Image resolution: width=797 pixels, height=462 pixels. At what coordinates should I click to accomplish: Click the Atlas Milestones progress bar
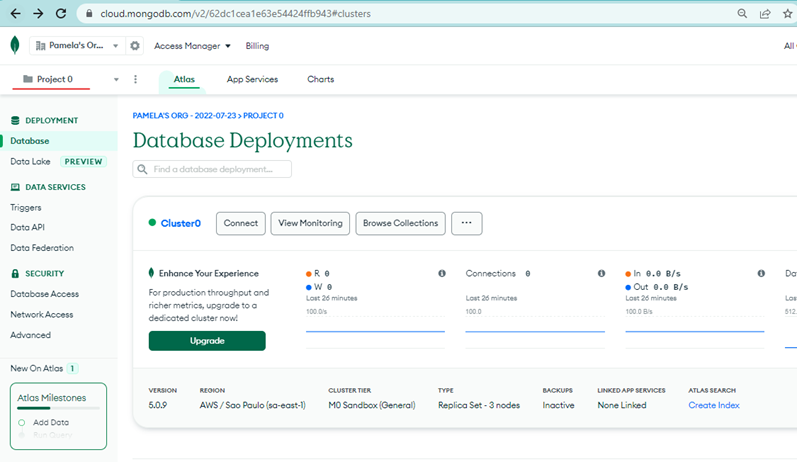click(x=58, y=408)
